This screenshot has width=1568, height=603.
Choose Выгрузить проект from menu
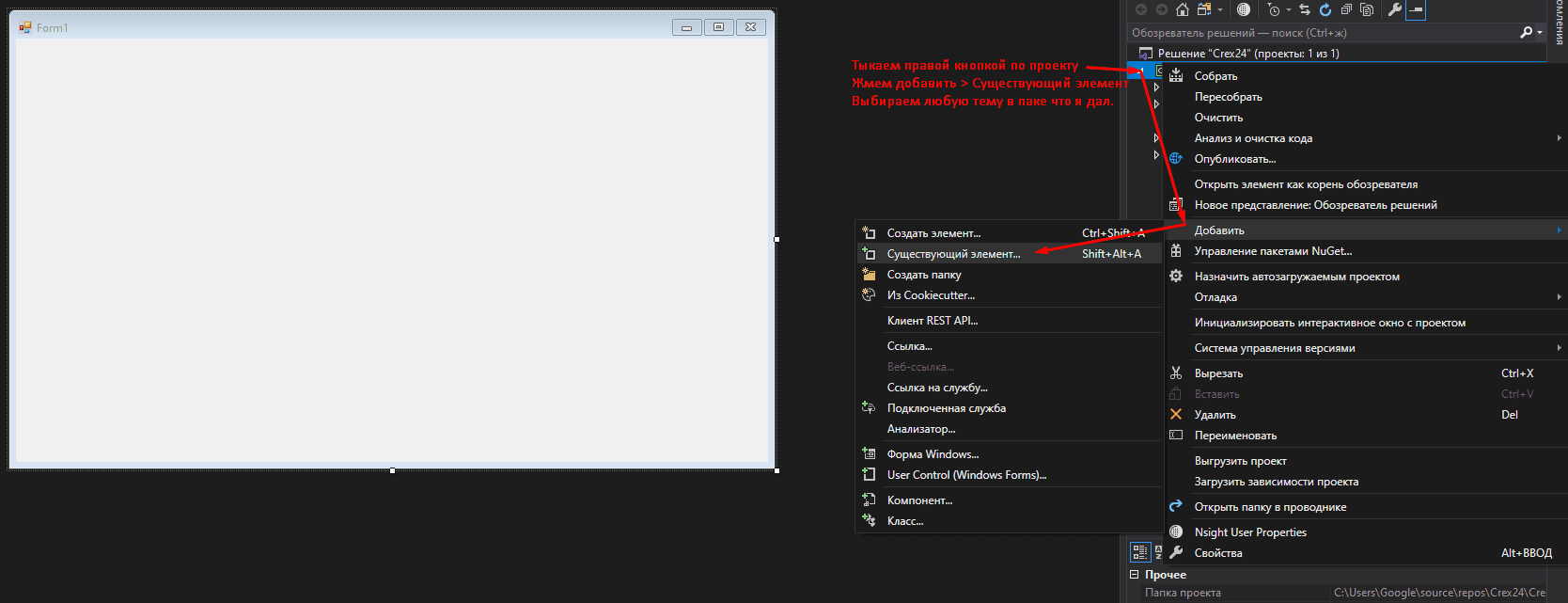(1240, 461)
